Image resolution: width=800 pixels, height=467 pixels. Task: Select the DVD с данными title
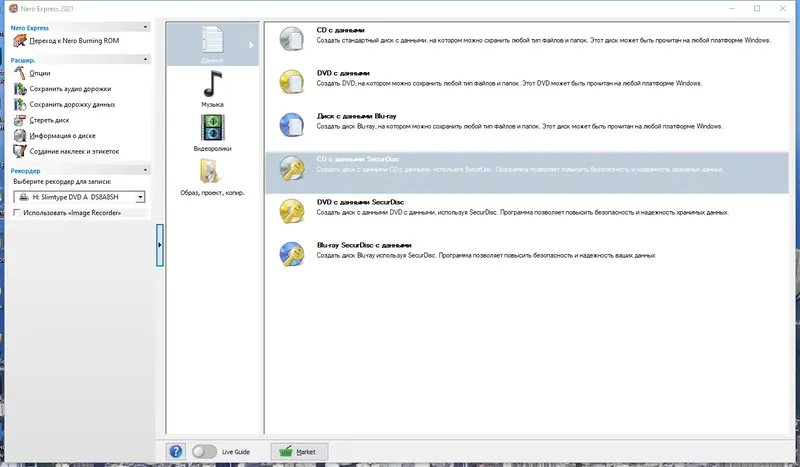tap(343, 73)
